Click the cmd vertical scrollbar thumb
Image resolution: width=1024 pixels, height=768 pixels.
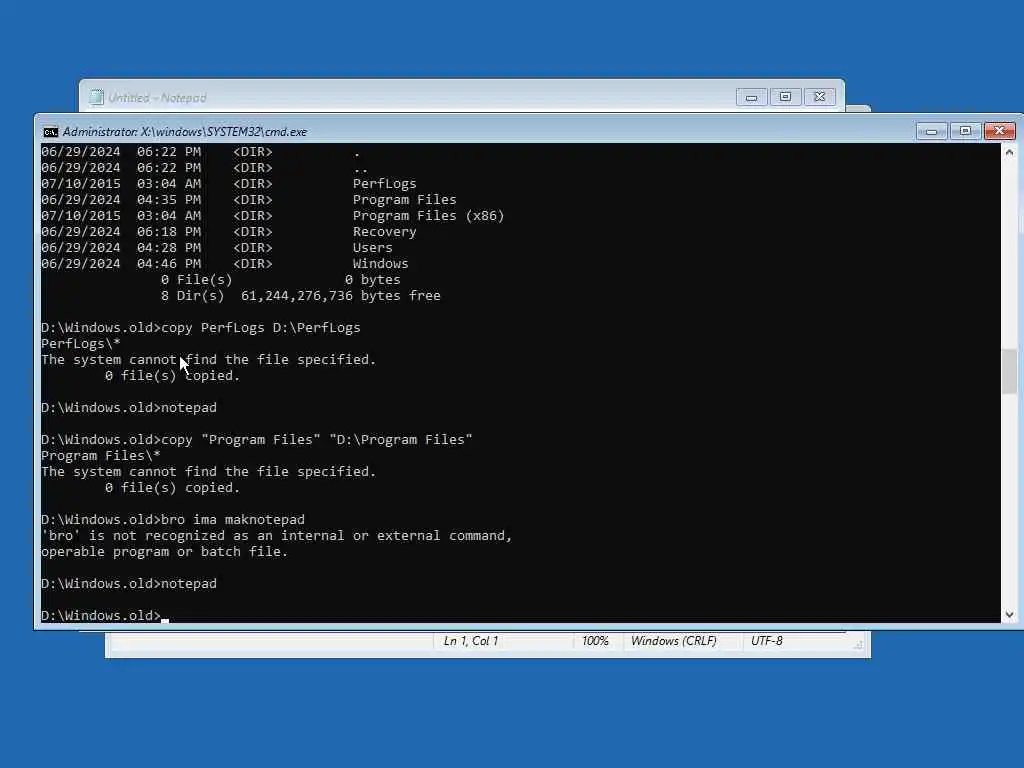pos(1010,371)
